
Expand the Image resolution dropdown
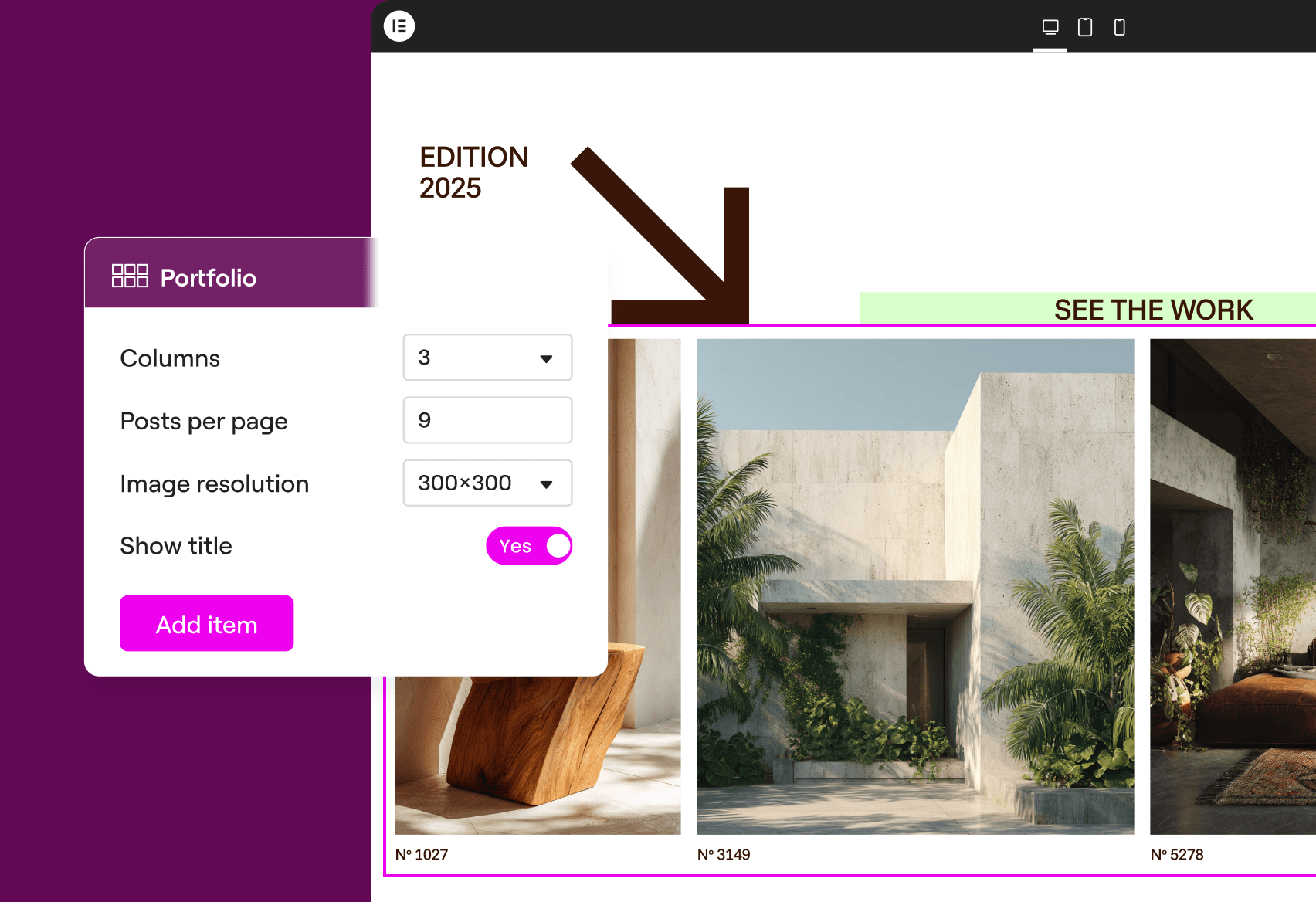[487, 483]
